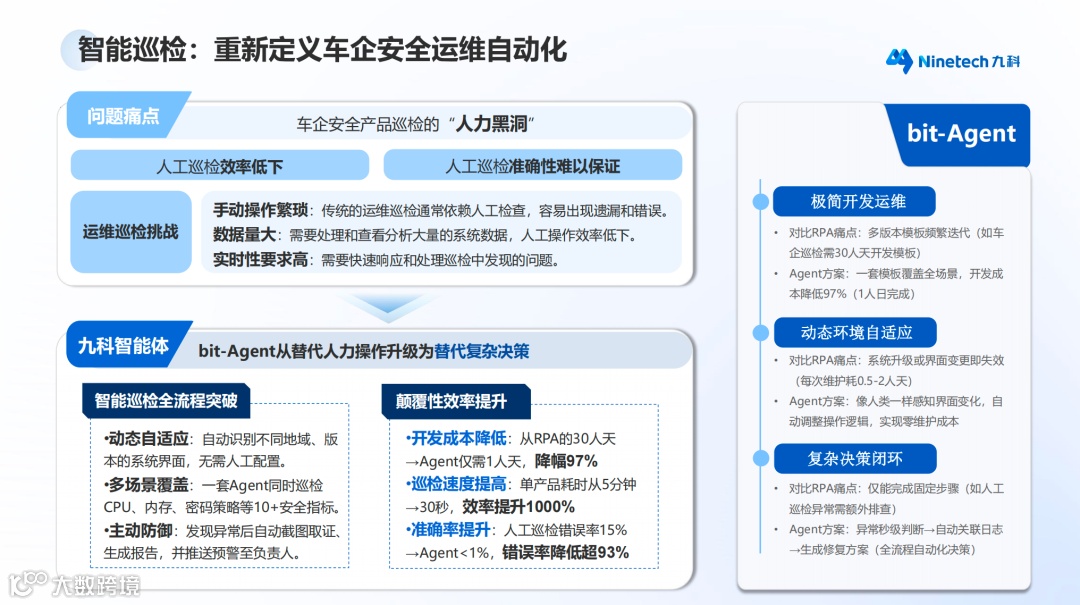Image resolution: width=1080 pixels, height=605 pixels.
Task: Click the 复杂决策闭环 button
Action: 855,459
